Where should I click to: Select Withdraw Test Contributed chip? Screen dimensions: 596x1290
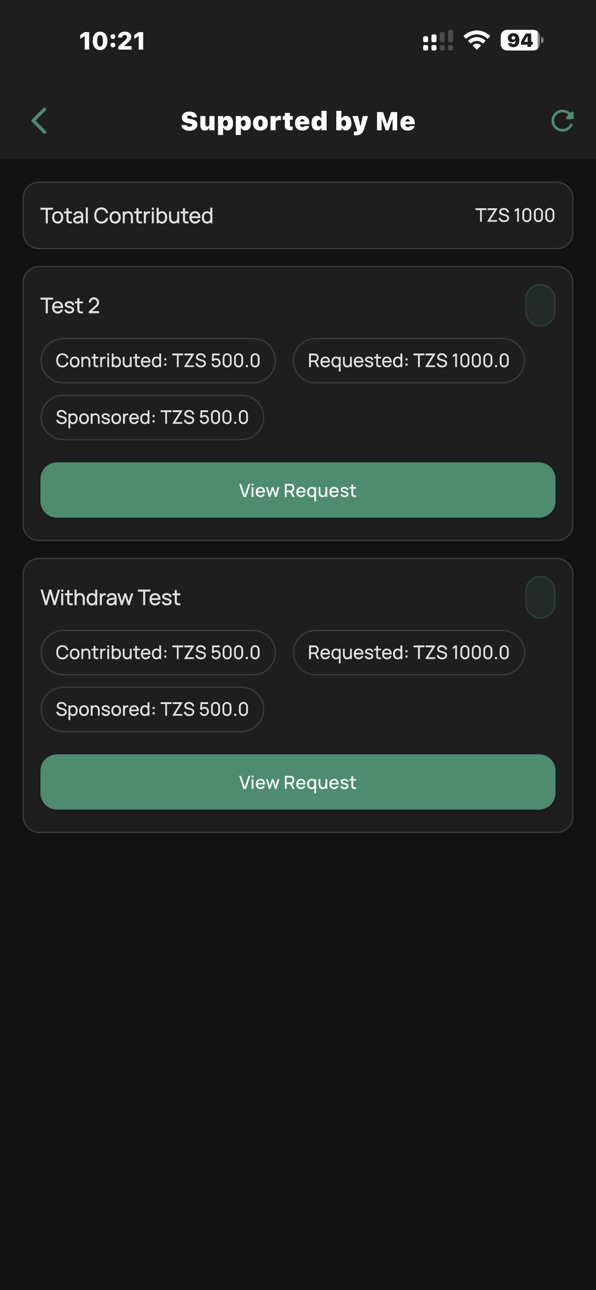click(158, 653)
